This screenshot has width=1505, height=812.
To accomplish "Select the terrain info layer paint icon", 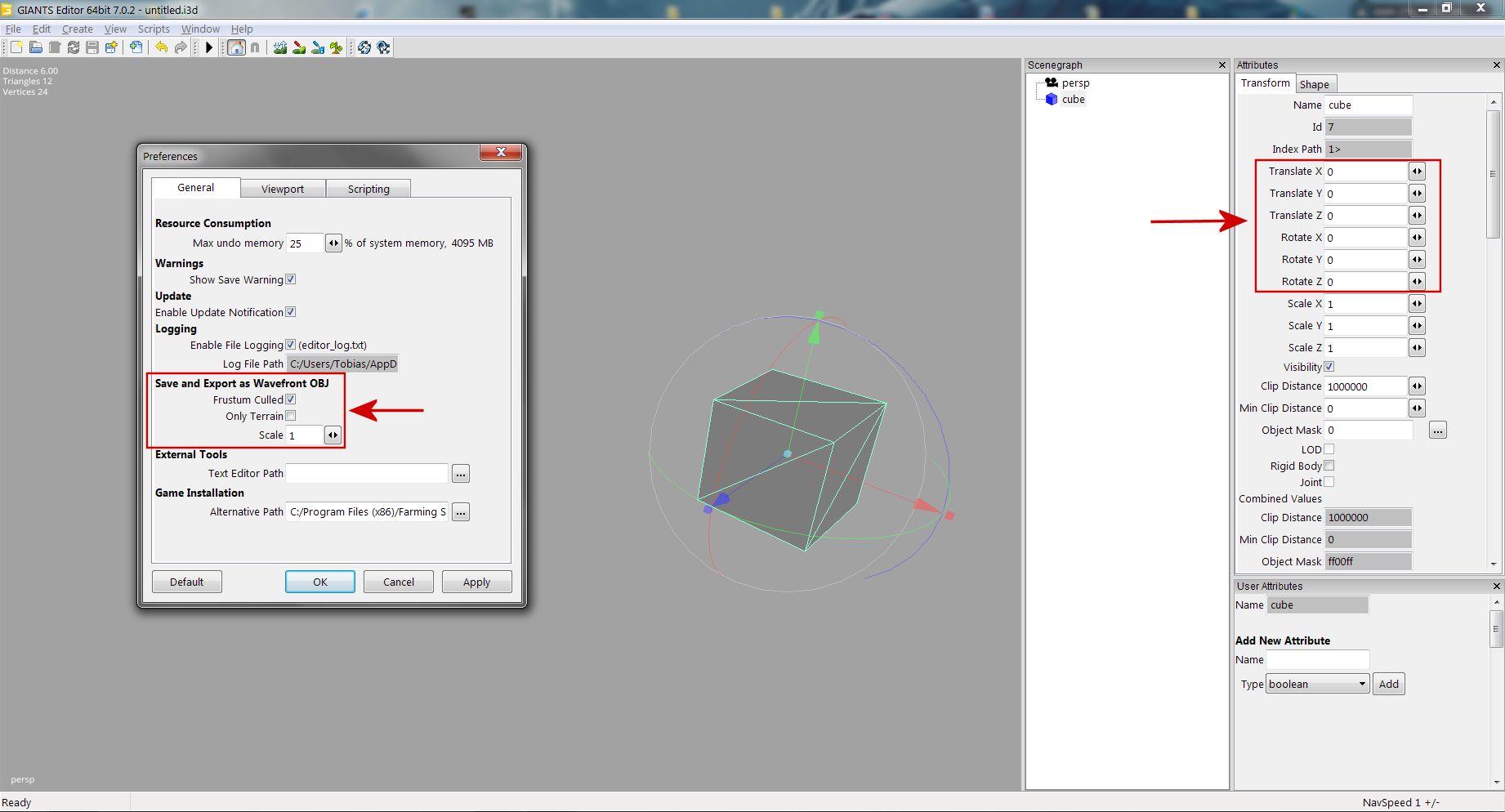I will coord(318,47).
